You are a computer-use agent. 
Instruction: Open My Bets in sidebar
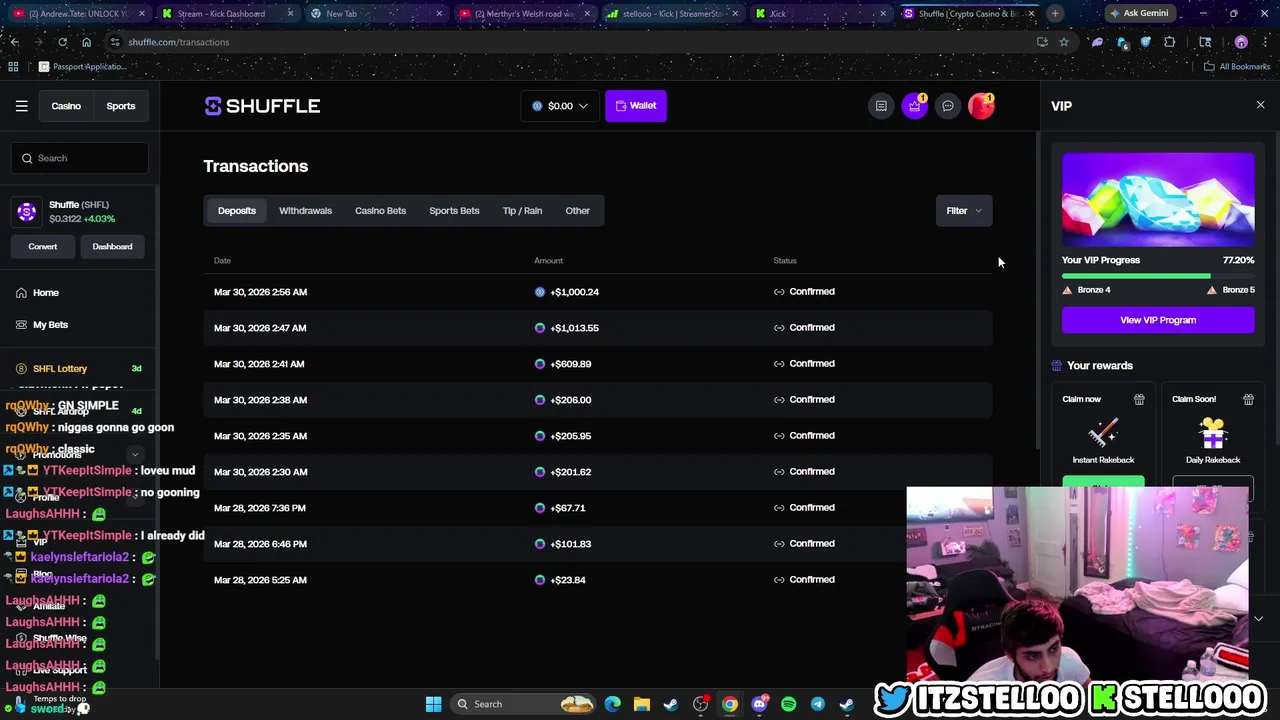[x=50, y=324]
